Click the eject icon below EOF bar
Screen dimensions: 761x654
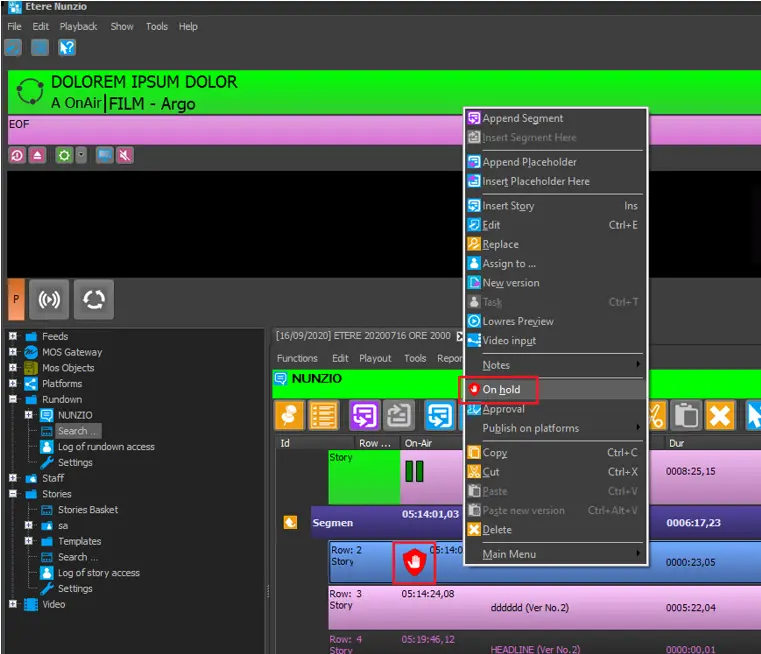coord(37,156)
